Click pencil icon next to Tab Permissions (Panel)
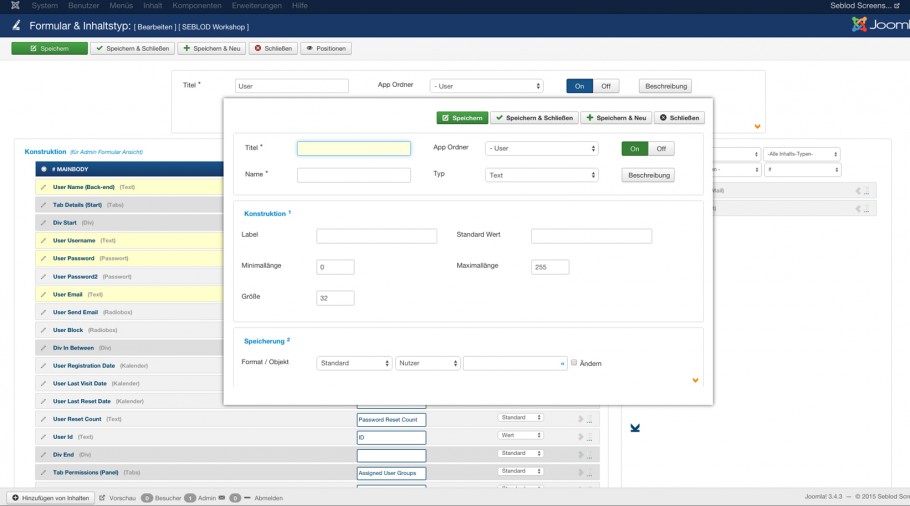Viewport: 910px width, 506px height. click(44, 472)
